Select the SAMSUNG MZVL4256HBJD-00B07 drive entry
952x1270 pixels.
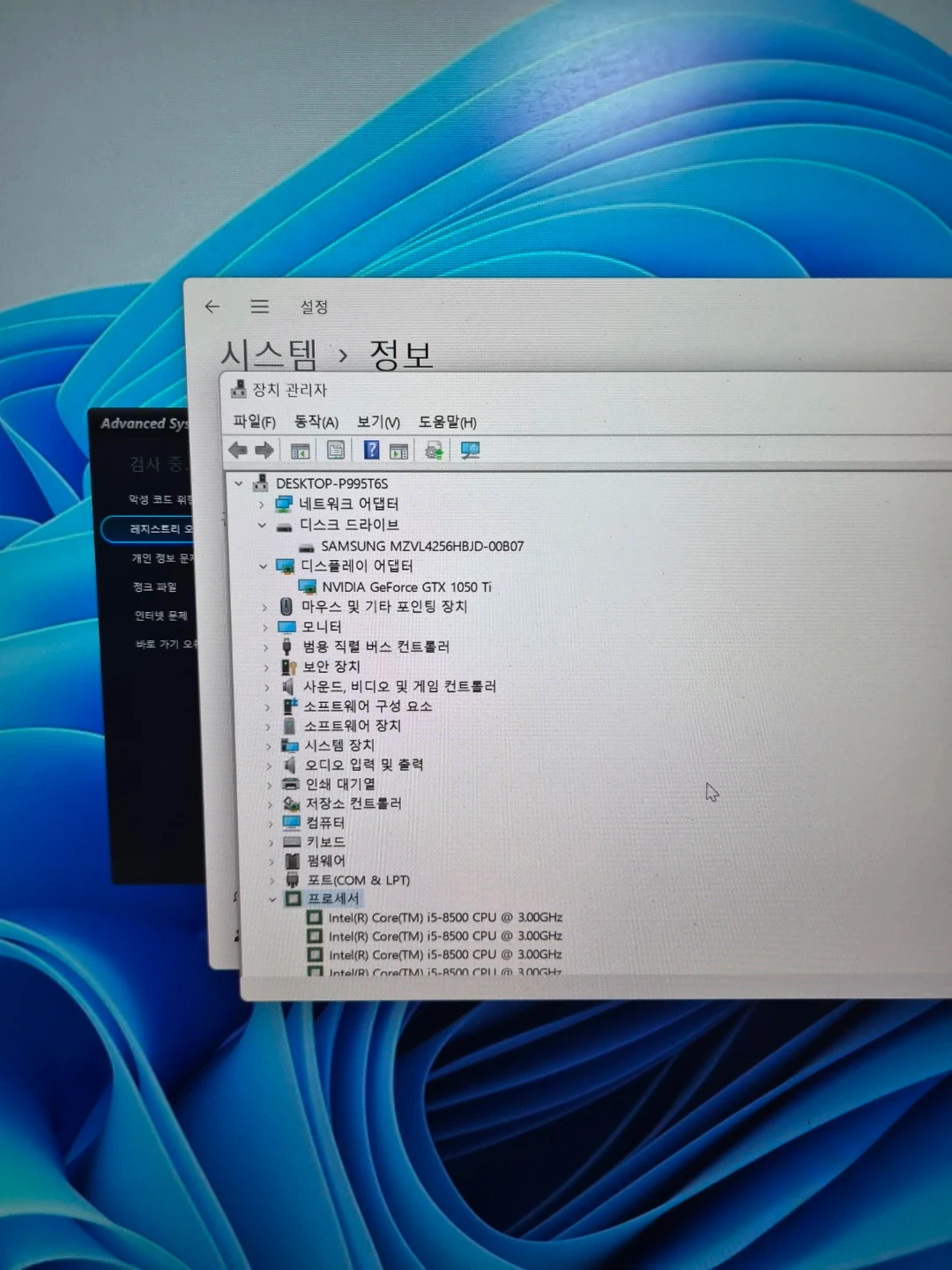[x=422, y=546]
